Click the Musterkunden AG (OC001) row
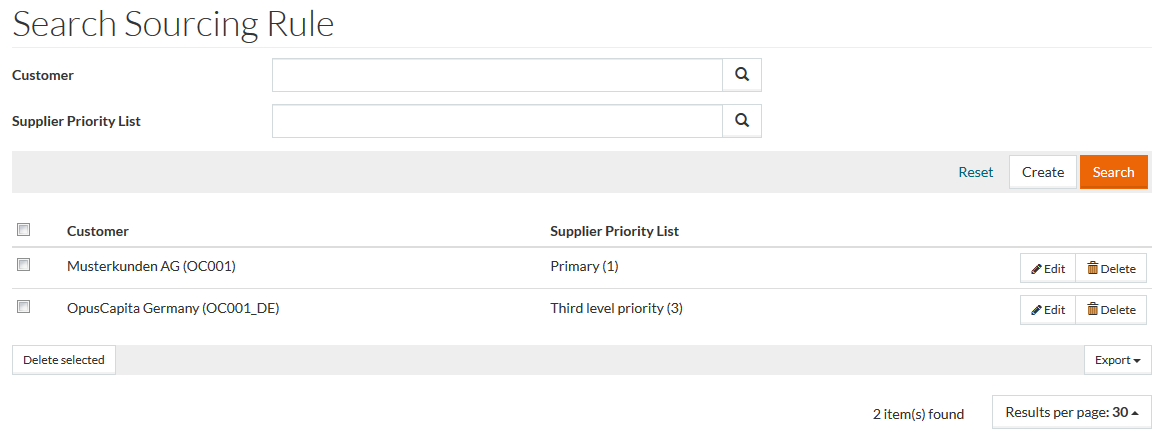The height and width of the screenshot is (435, 1162). tap(151, 266)
